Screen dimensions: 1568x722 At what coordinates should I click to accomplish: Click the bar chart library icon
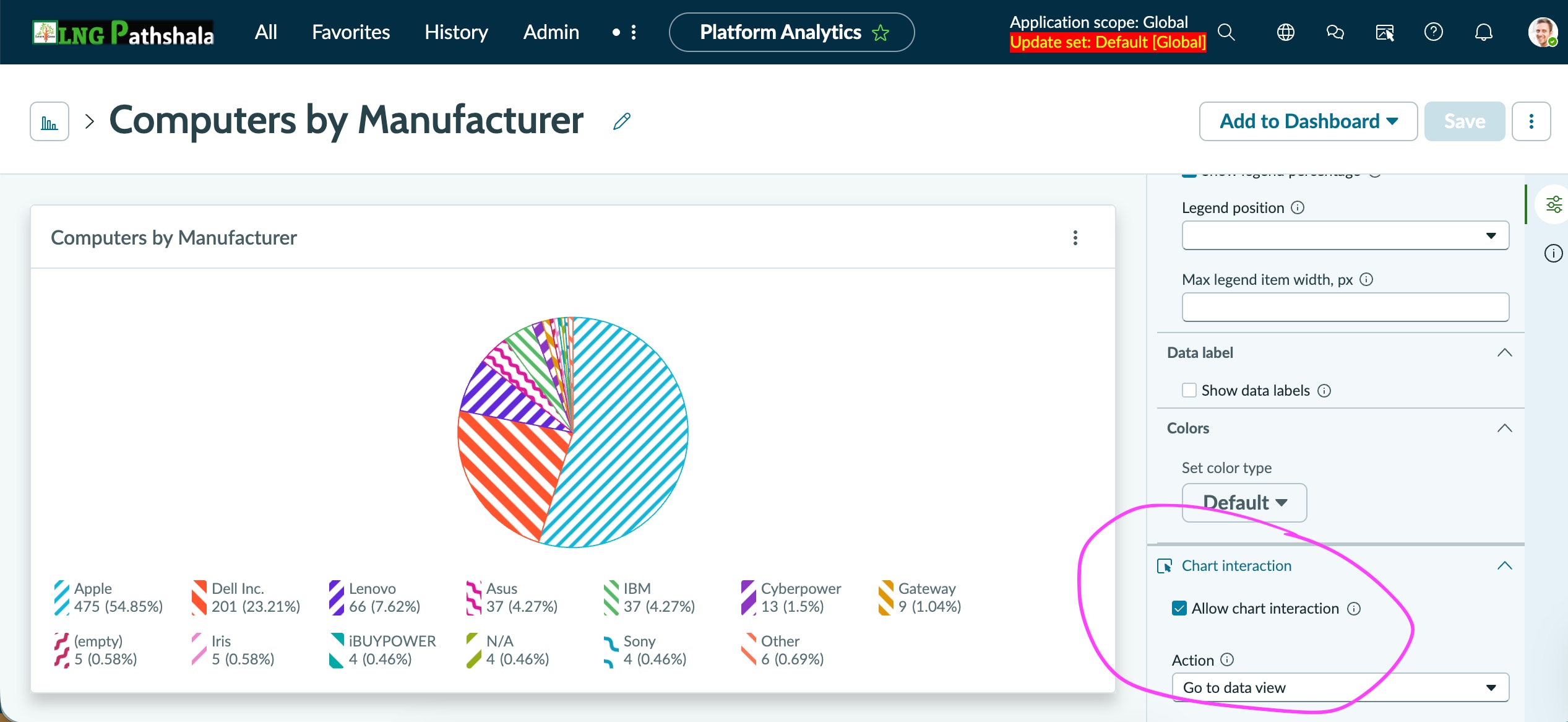[x=50, y=122]
